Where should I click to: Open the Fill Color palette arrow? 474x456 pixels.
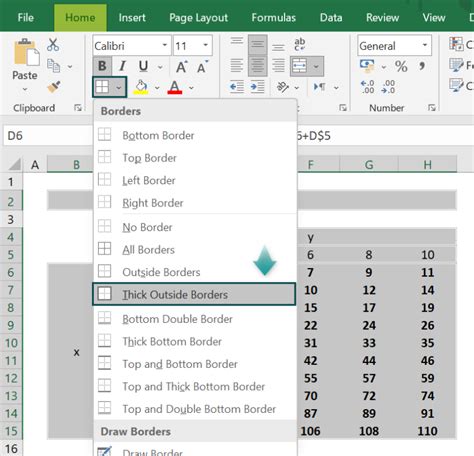[157, 88]
